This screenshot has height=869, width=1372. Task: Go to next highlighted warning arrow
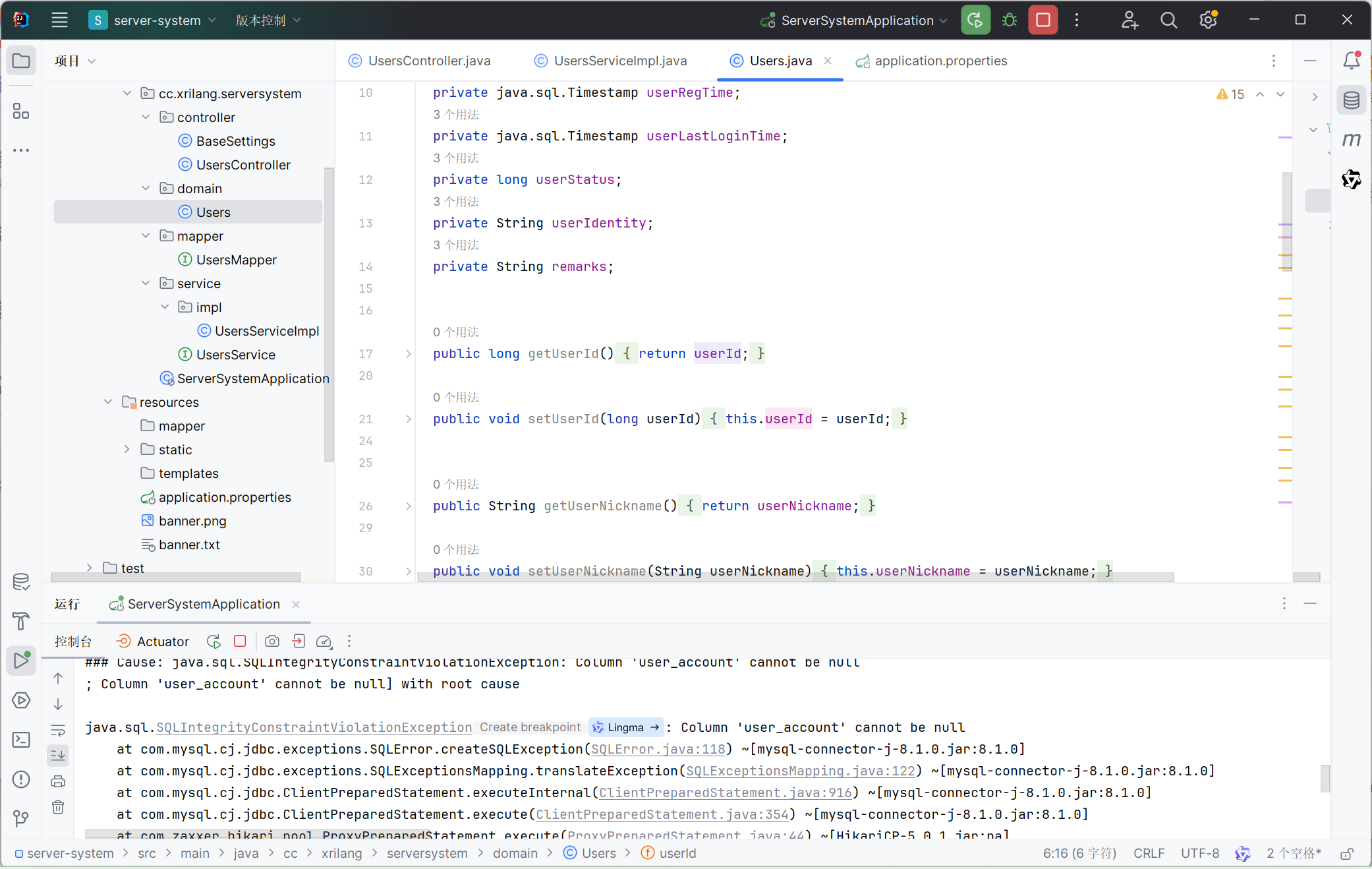(1280, 94)
